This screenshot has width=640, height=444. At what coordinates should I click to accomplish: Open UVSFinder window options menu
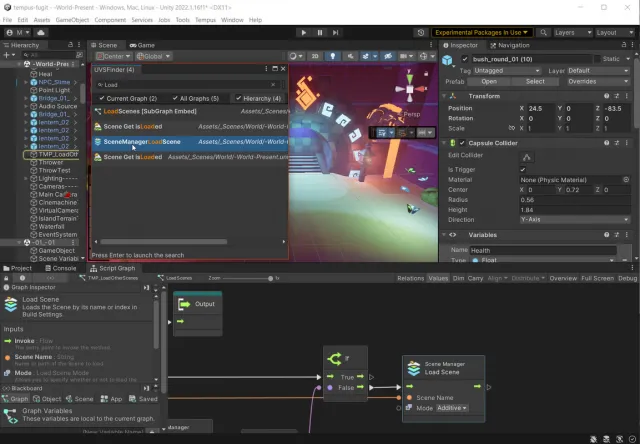coord(267,69)
